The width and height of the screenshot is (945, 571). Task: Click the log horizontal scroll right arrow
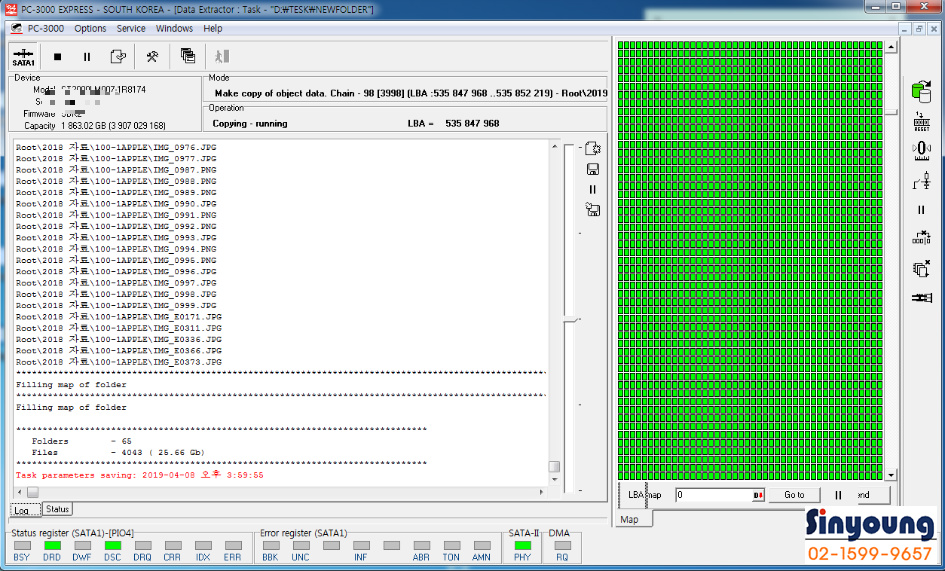(541, 492)
